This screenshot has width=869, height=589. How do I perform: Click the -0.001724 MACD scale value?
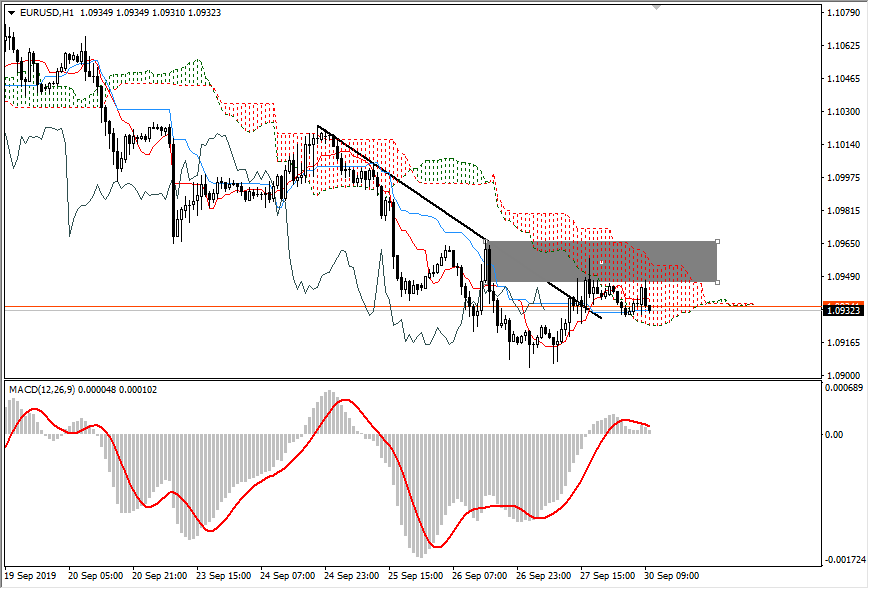[x=845, y=559]
